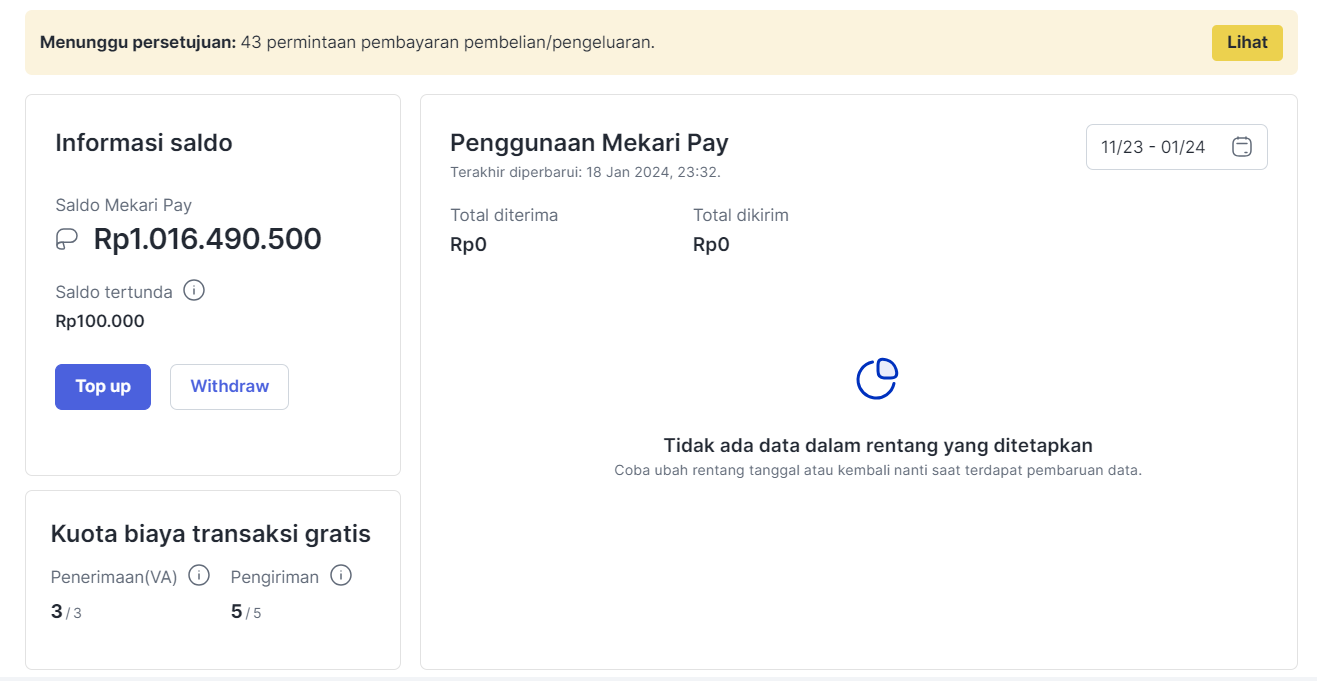The width and height of the screenshot is (1317, 681).
Task: Click the Saldo Mekari Pay label
Action: coord(123,205)
